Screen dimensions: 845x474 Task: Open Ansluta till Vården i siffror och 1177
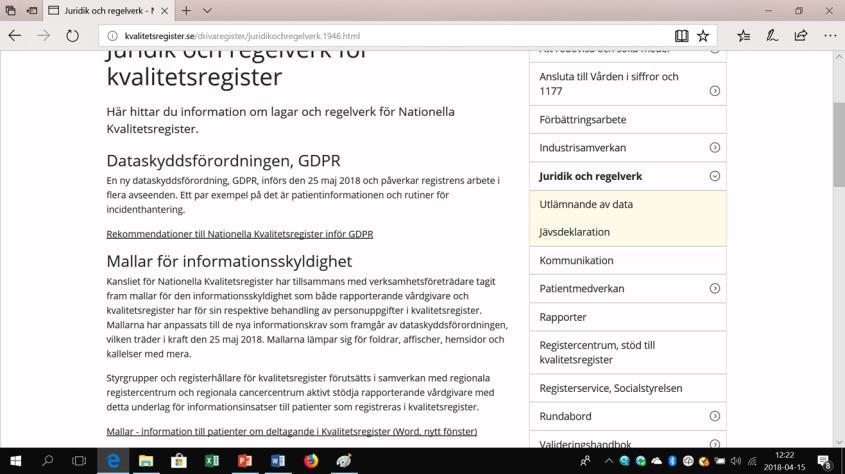[x=609, y=83]
